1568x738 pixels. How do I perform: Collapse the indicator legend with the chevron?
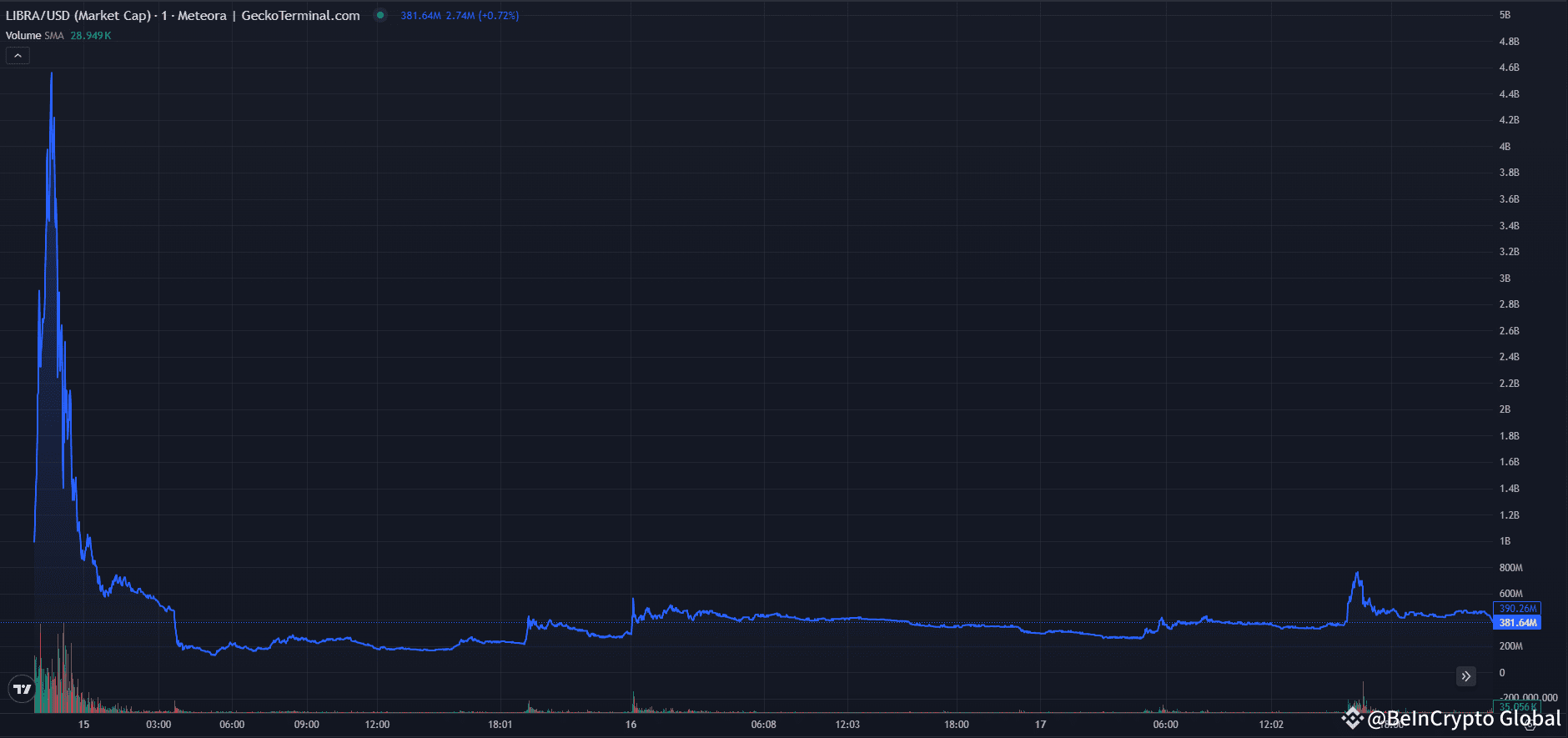click(18, 56)
